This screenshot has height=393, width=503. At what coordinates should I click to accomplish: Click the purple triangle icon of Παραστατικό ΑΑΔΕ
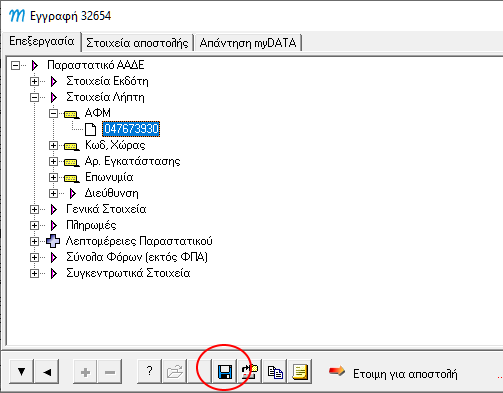point(35,65)
